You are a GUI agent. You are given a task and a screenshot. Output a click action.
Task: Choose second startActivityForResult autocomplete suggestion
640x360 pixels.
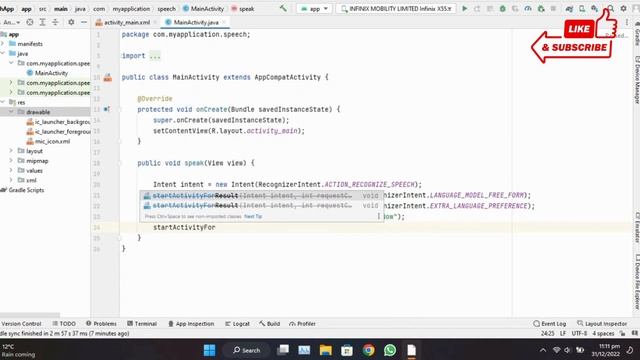(x=261, y=205)
